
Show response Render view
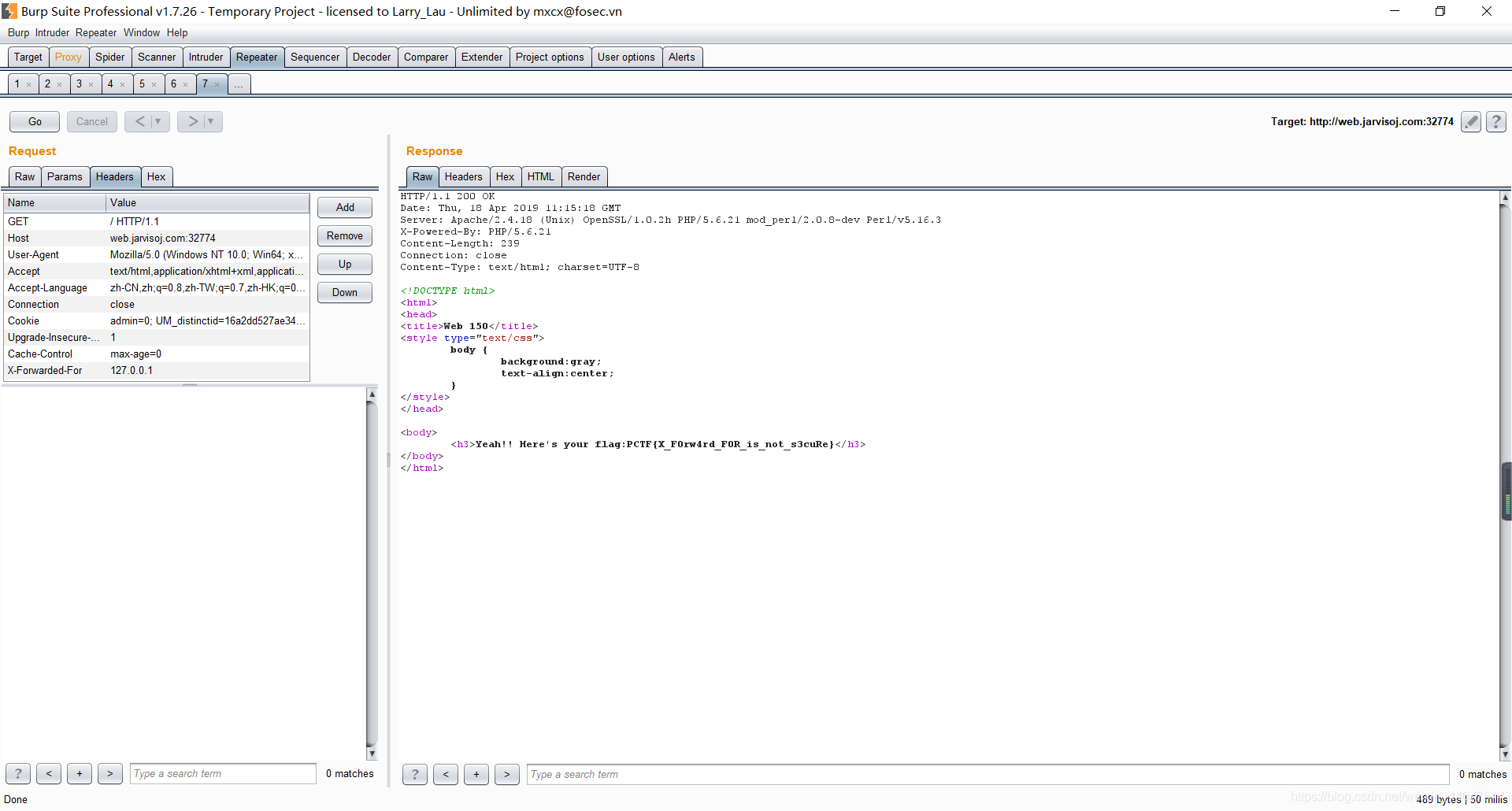click(584, 176)
